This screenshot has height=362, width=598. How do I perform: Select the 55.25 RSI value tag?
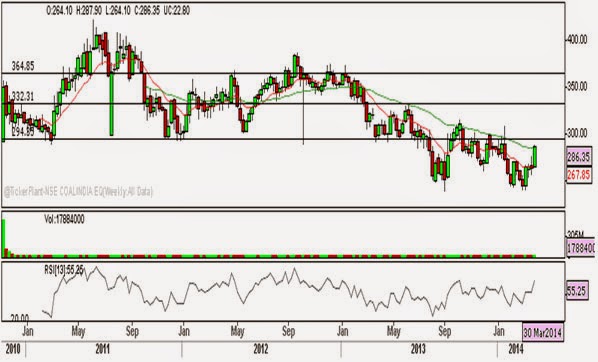click(x=577, y=291)
